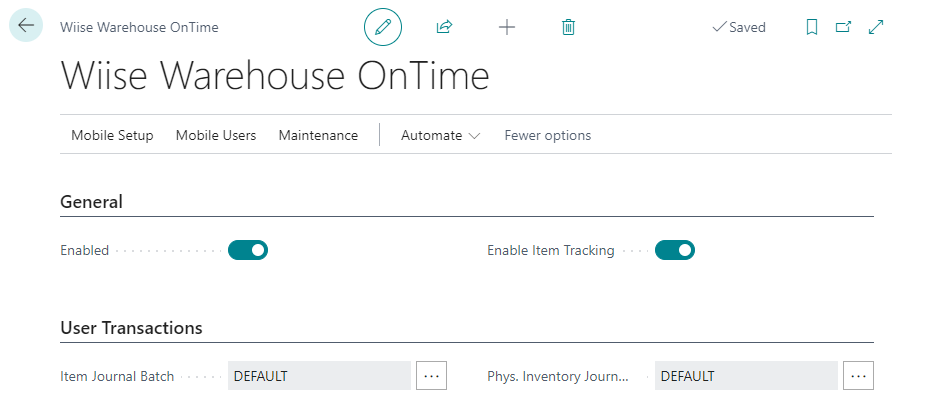Open Mobile Setup action

[x=112, y=135]
